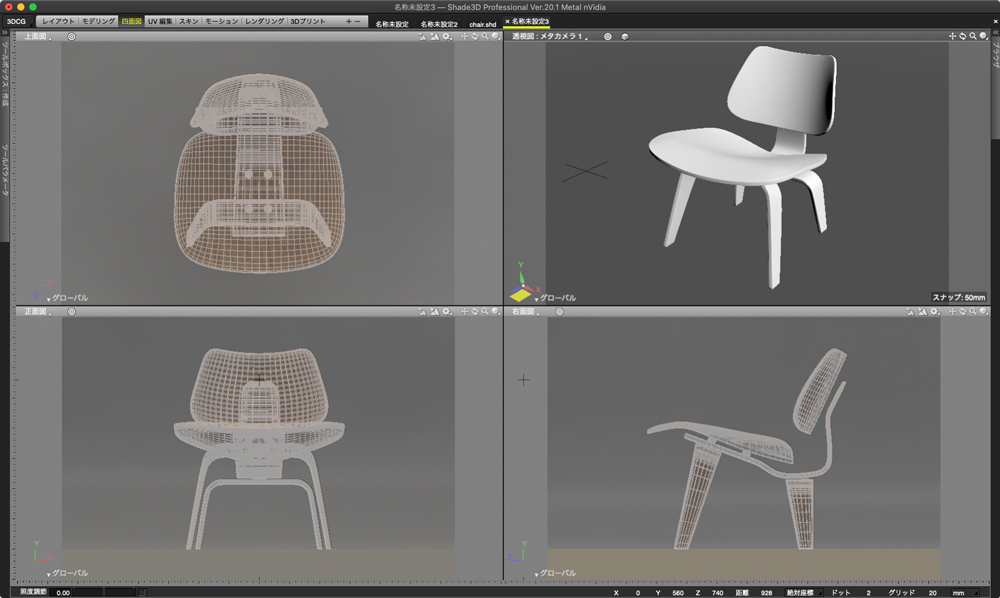Click the zoom magnifier in the front view header
The height and width of the screenshot is (598, 1000).
pyautogui.click(x=485, y=312)
